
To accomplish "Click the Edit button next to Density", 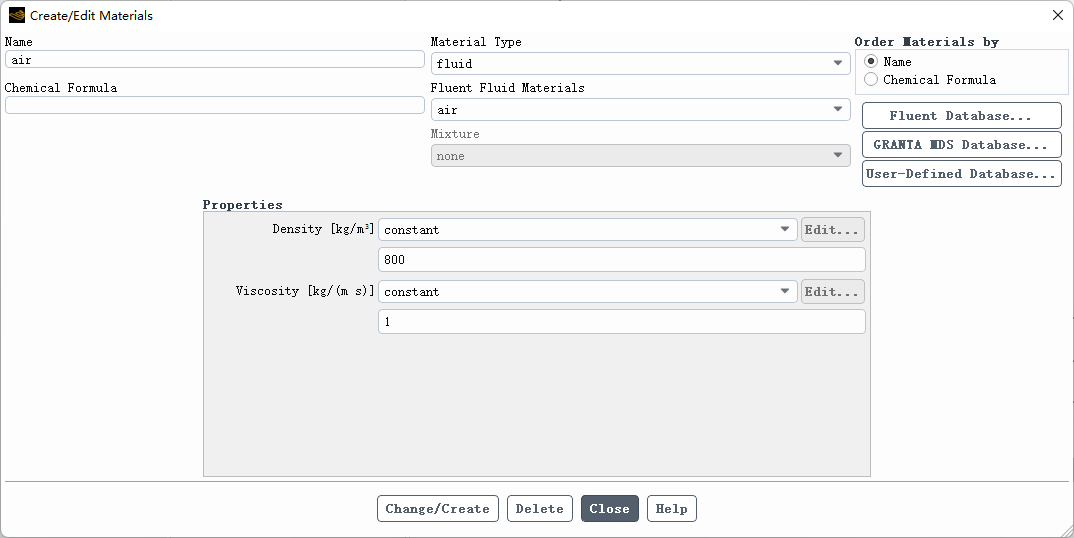I will pyautogui.click(x=832, y=230).
